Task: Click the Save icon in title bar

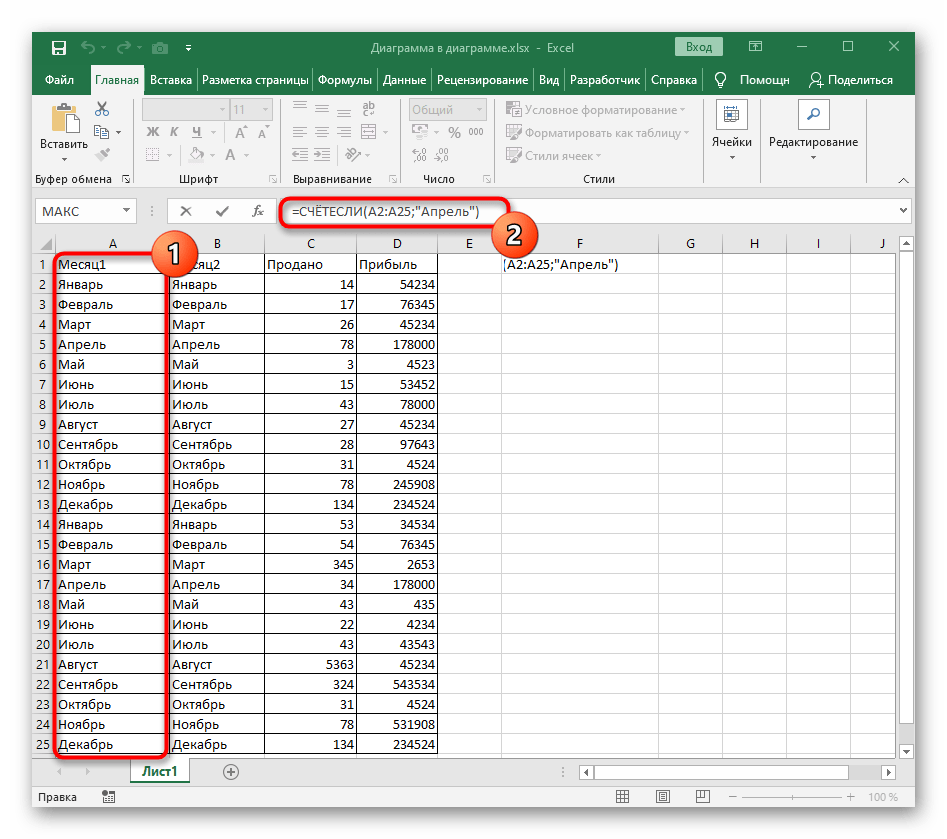Action: tap(59, 48)
